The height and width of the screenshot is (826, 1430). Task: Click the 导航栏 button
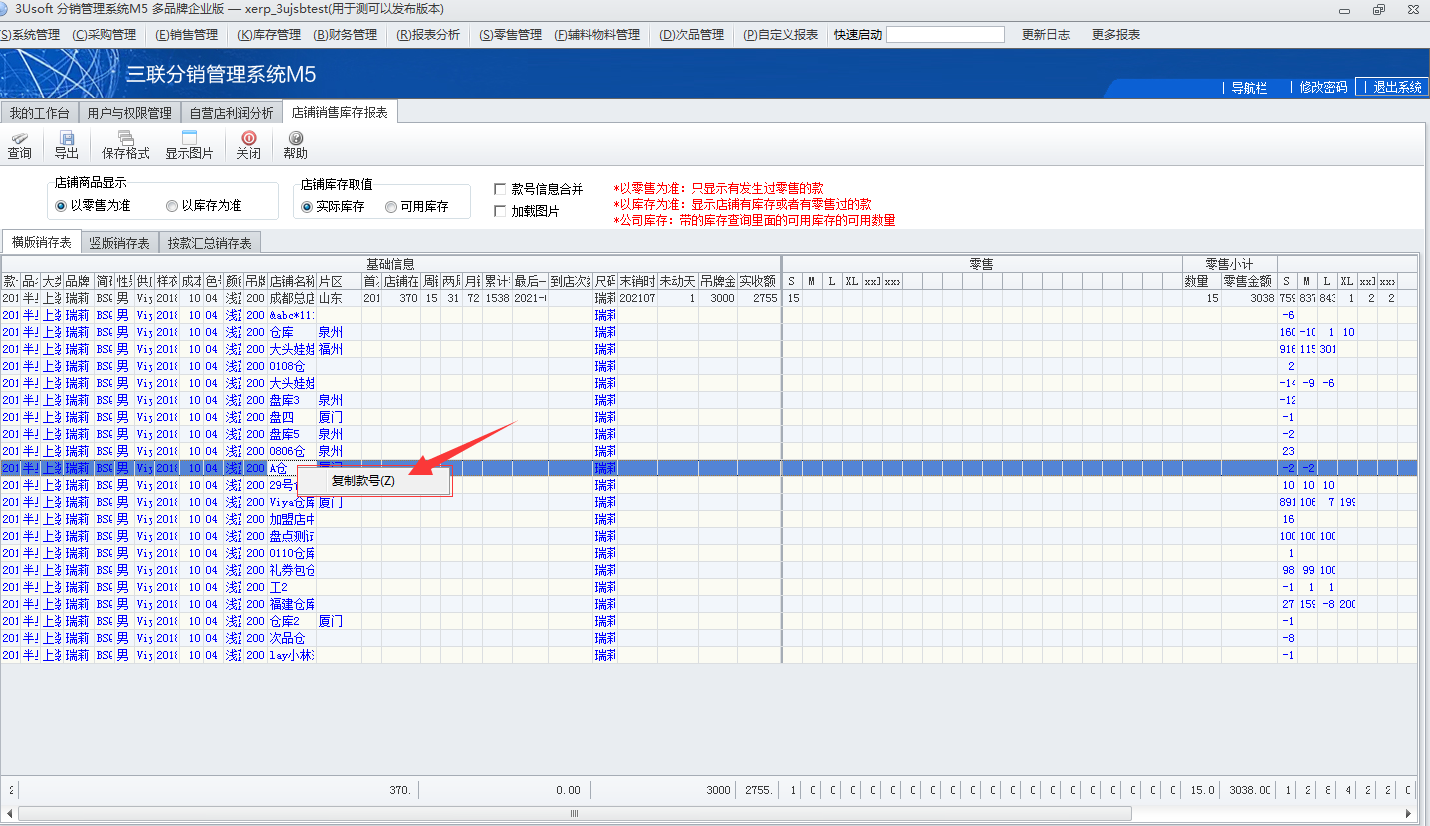tap(1249, 88)
